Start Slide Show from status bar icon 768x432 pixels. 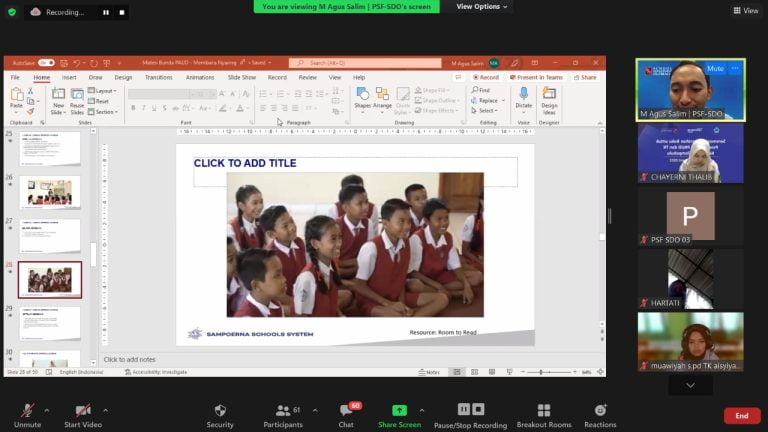pyautogui.click(x=509, y=372)
